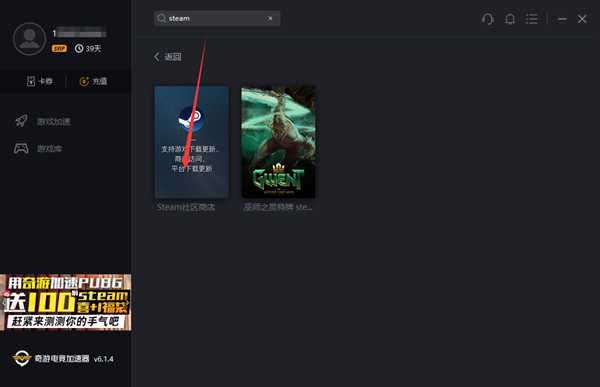Click the Qiyou accelerator logo
The height and width of the screenshot is (387, 600).
21,358
